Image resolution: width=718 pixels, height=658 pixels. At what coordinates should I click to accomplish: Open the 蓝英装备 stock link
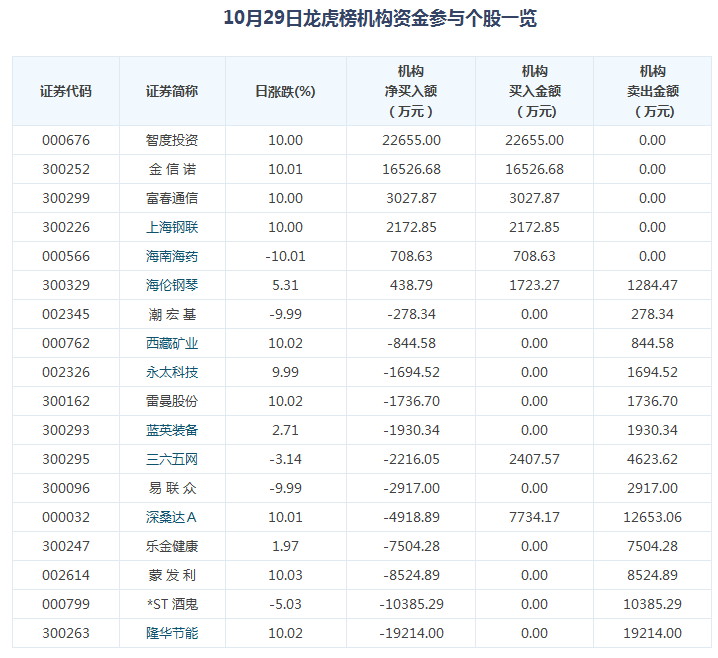pyautogui.click(x=172, y=430)
